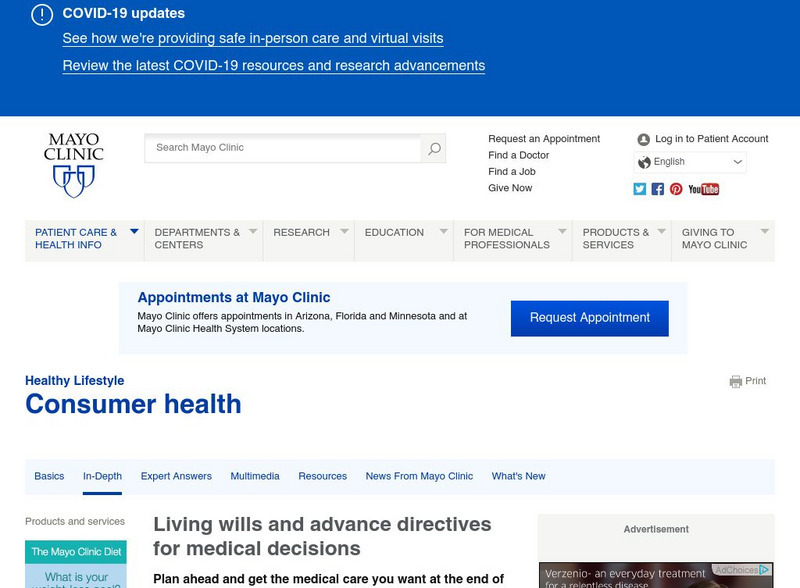Open Mayo Clinic's Facebook page
Screen dimensions: 800x588
tap(657, 188)
